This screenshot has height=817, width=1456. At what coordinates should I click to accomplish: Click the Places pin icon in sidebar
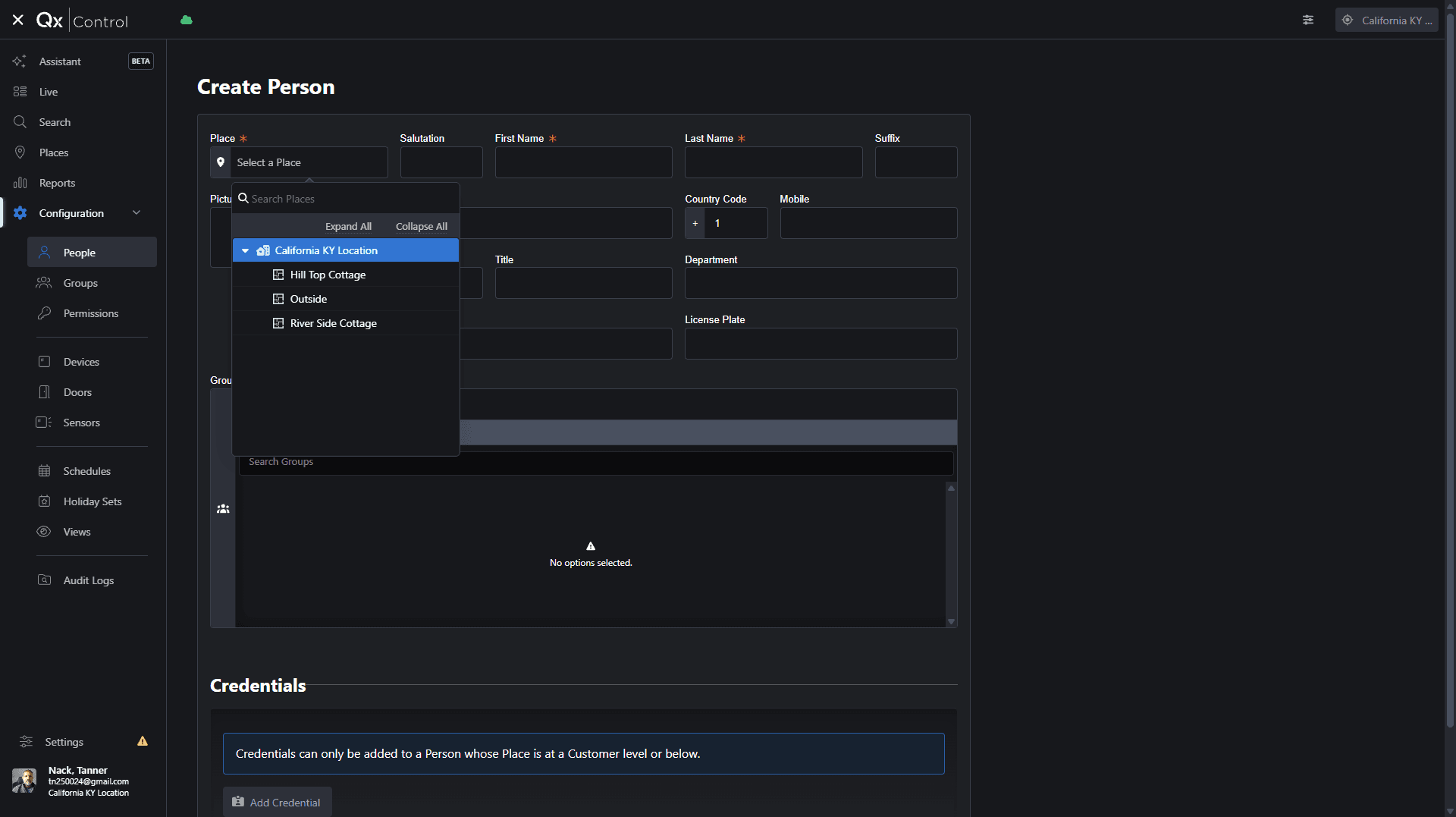(20, 152)
